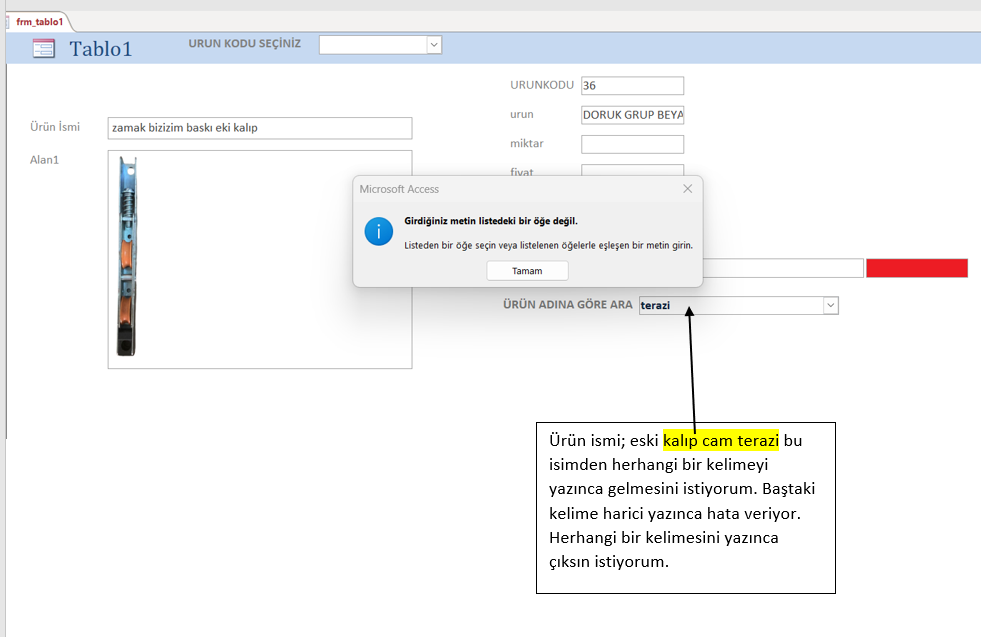Click the product image in Alan1

127,257
